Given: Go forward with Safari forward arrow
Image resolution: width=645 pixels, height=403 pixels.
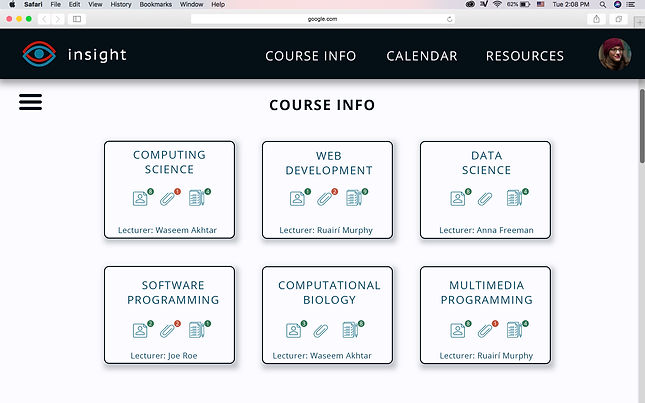Looking at the screenshot, I should click(x=58, y=19).
